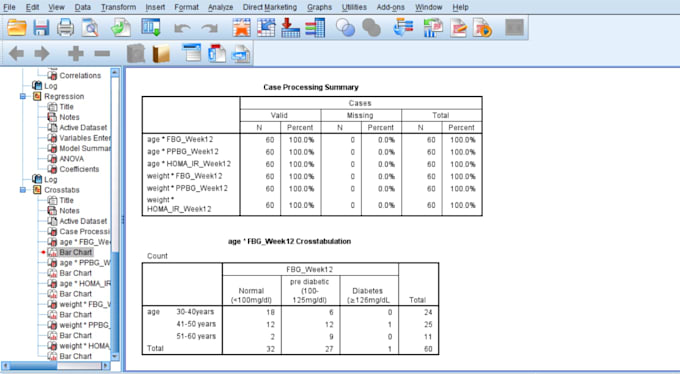
Task: Click the gray Show/Hide book icon
Action: [136, 54]
